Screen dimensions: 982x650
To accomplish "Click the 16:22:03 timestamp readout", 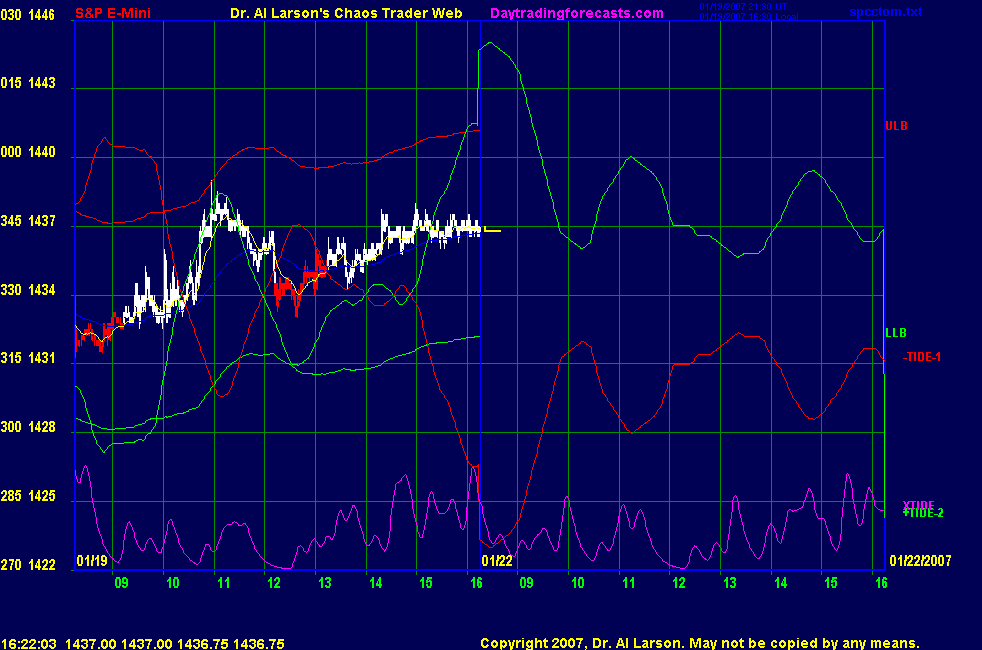I will pos(28,643).
